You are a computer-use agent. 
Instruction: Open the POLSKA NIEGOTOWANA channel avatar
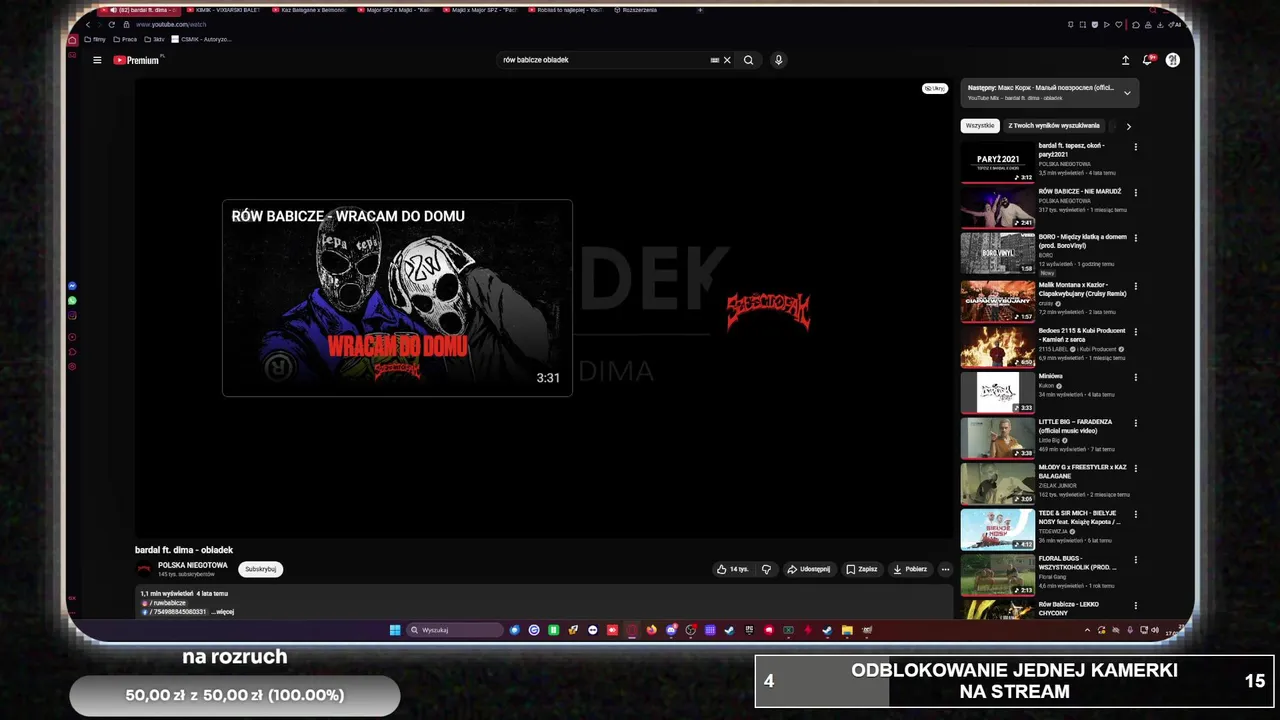point(144,569)
